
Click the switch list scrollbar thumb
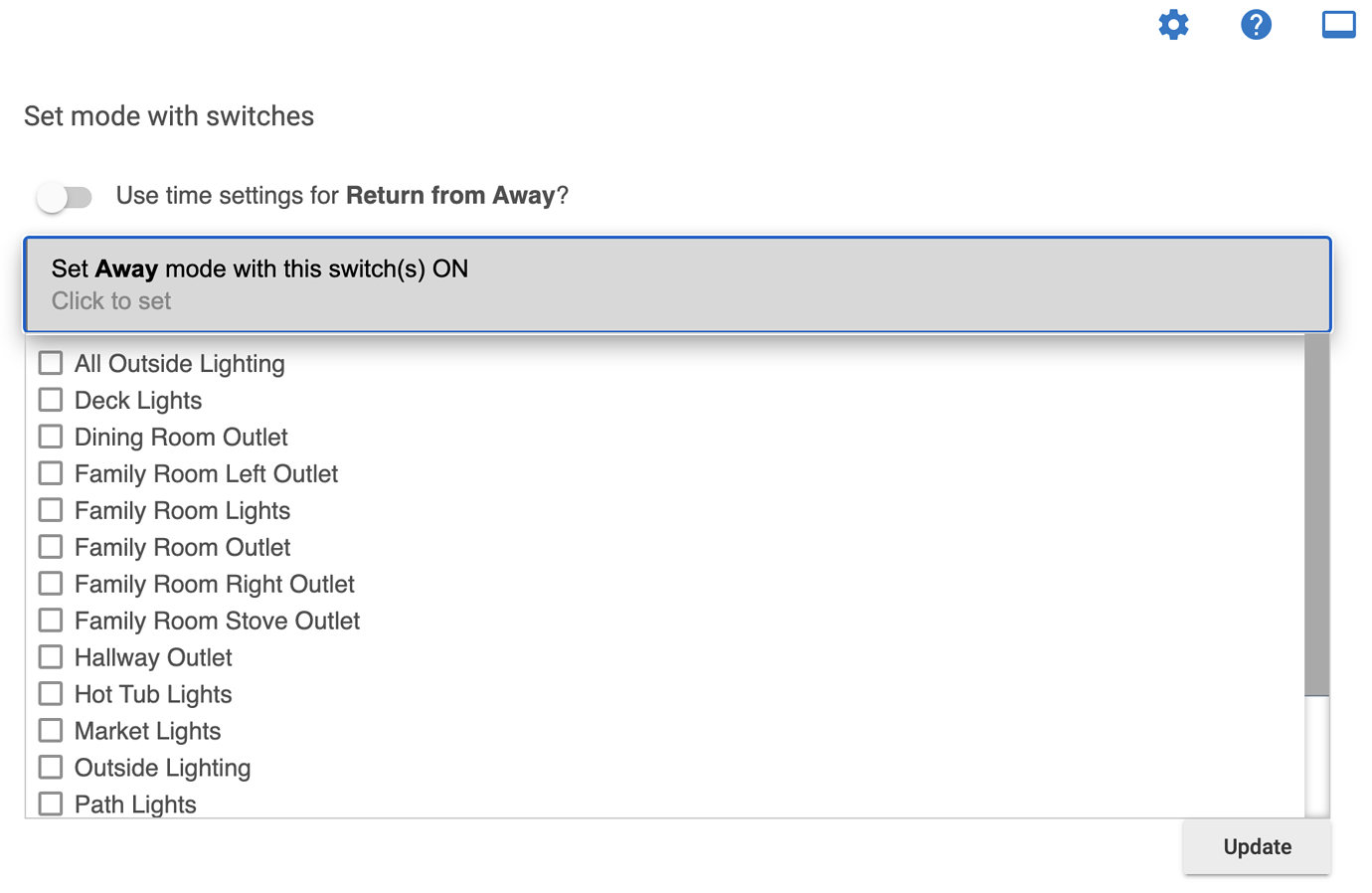pyautogui.click(x=1317, y=515)
